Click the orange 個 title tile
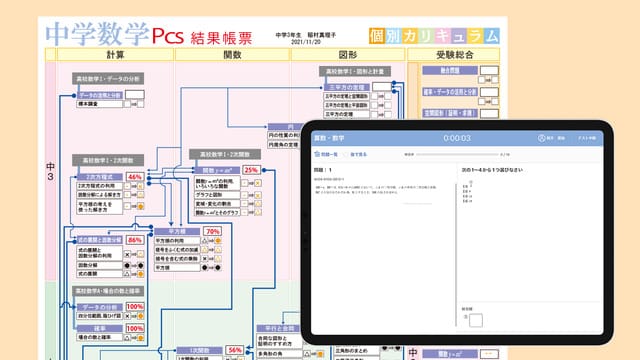The width and height of the screenshot is (640, 360). coord(377,36)
